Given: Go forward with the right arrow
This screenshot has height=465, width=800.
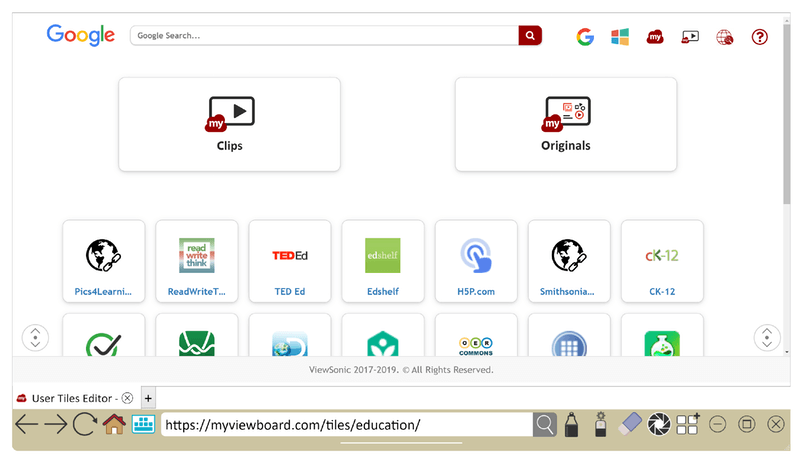Looking at the screenshot, I should pos(56,424).
